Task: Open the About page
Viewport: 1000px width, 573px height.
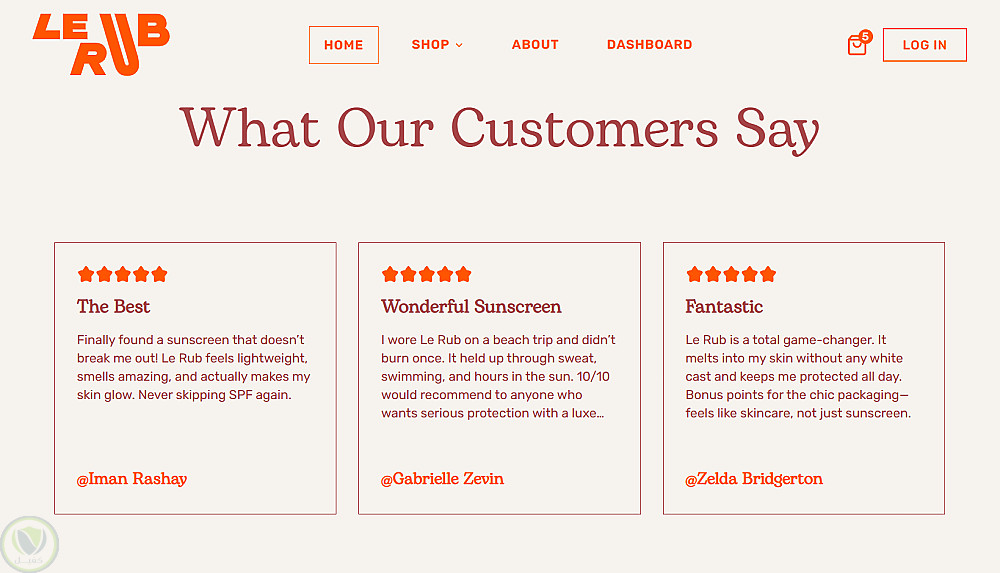Action: 535,45
